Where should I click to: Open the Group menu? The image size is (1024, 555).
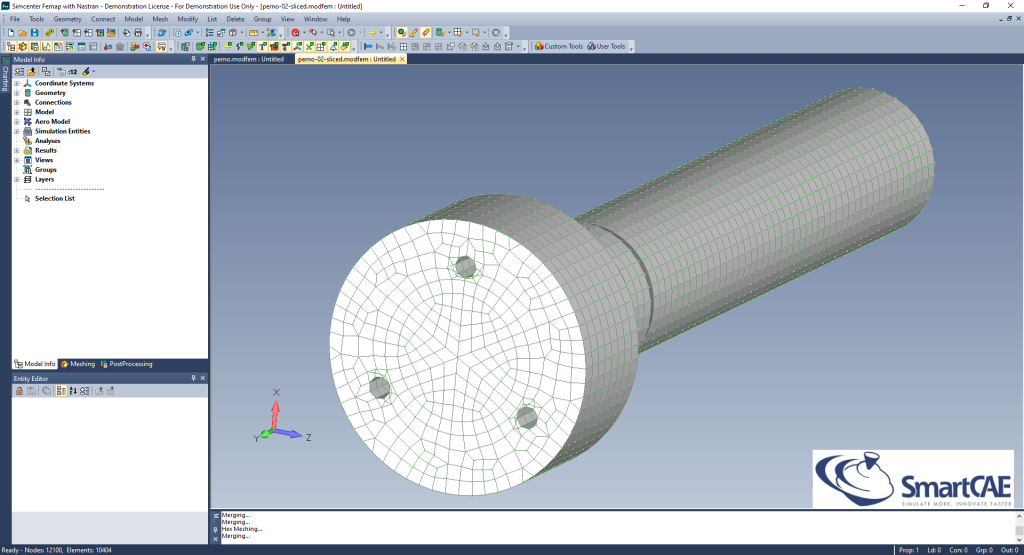point(263,19)
